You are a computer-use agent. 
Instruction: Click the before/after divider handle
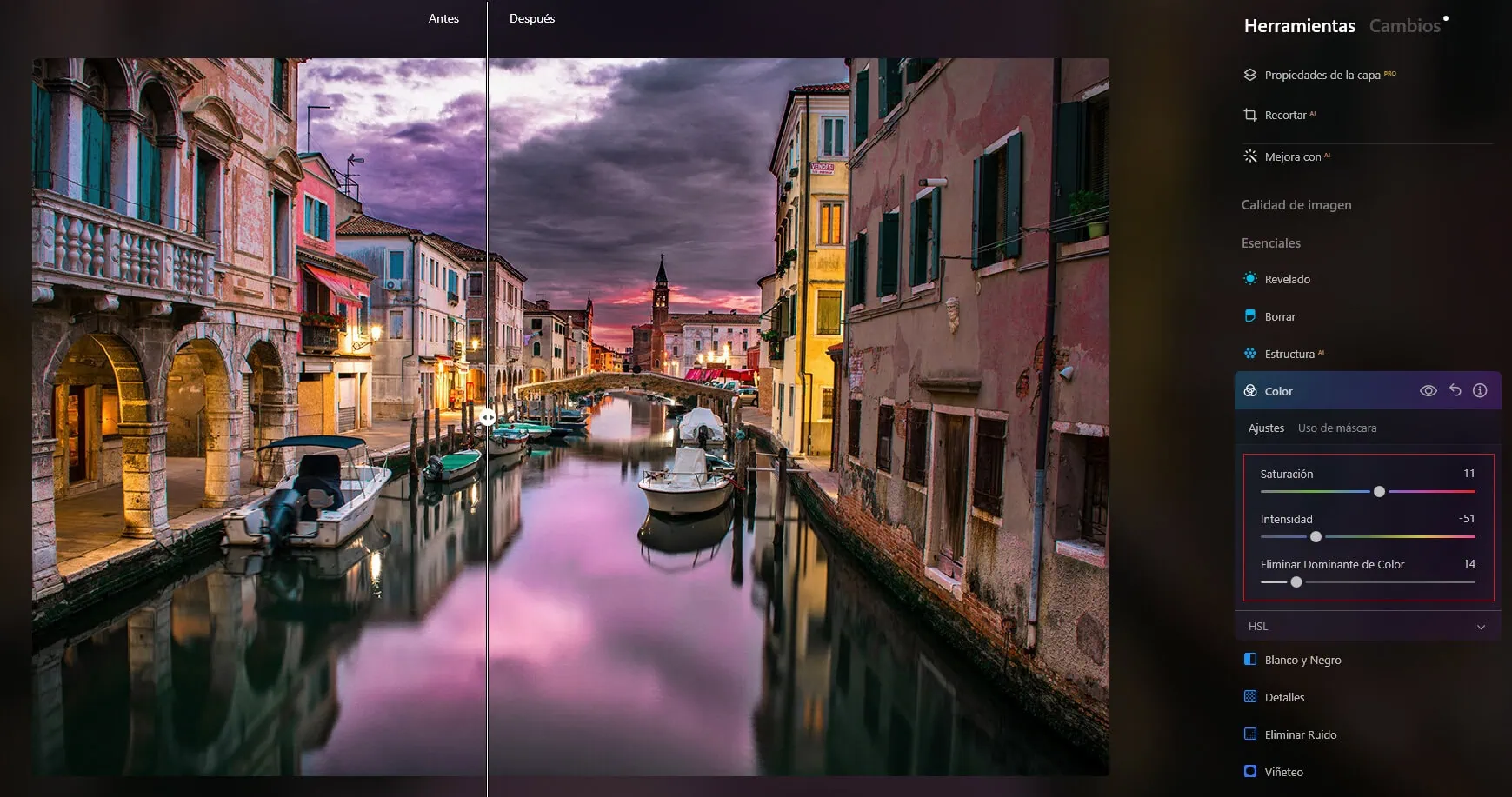point(488,417)
